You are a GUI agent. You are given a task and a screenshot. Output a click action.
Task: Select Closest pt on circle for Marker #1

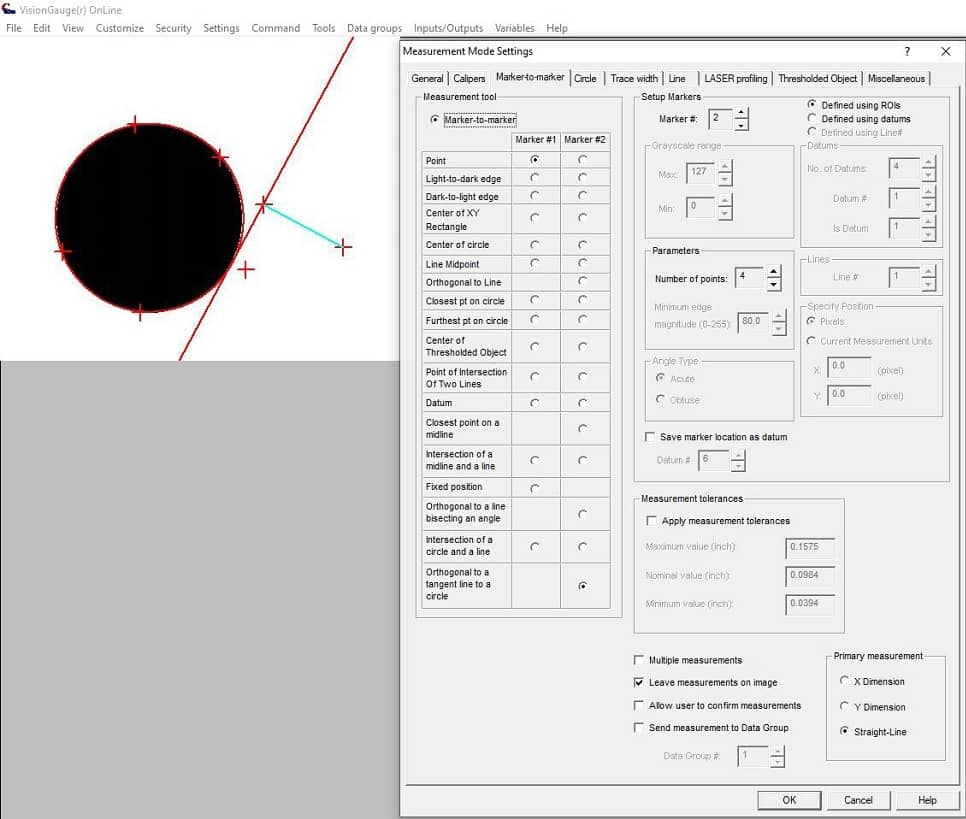[x=535, y=300]
